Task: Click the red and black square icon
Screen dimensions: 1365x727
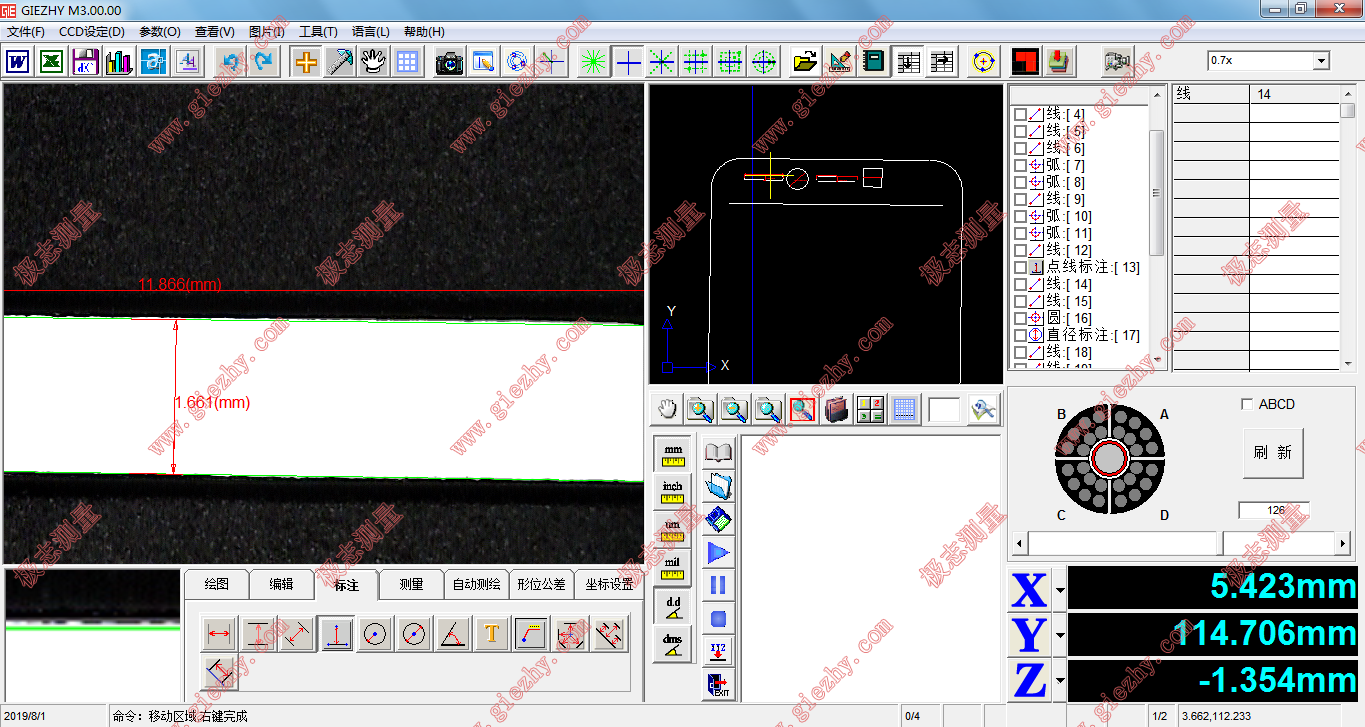Action: coord(1025,62)
